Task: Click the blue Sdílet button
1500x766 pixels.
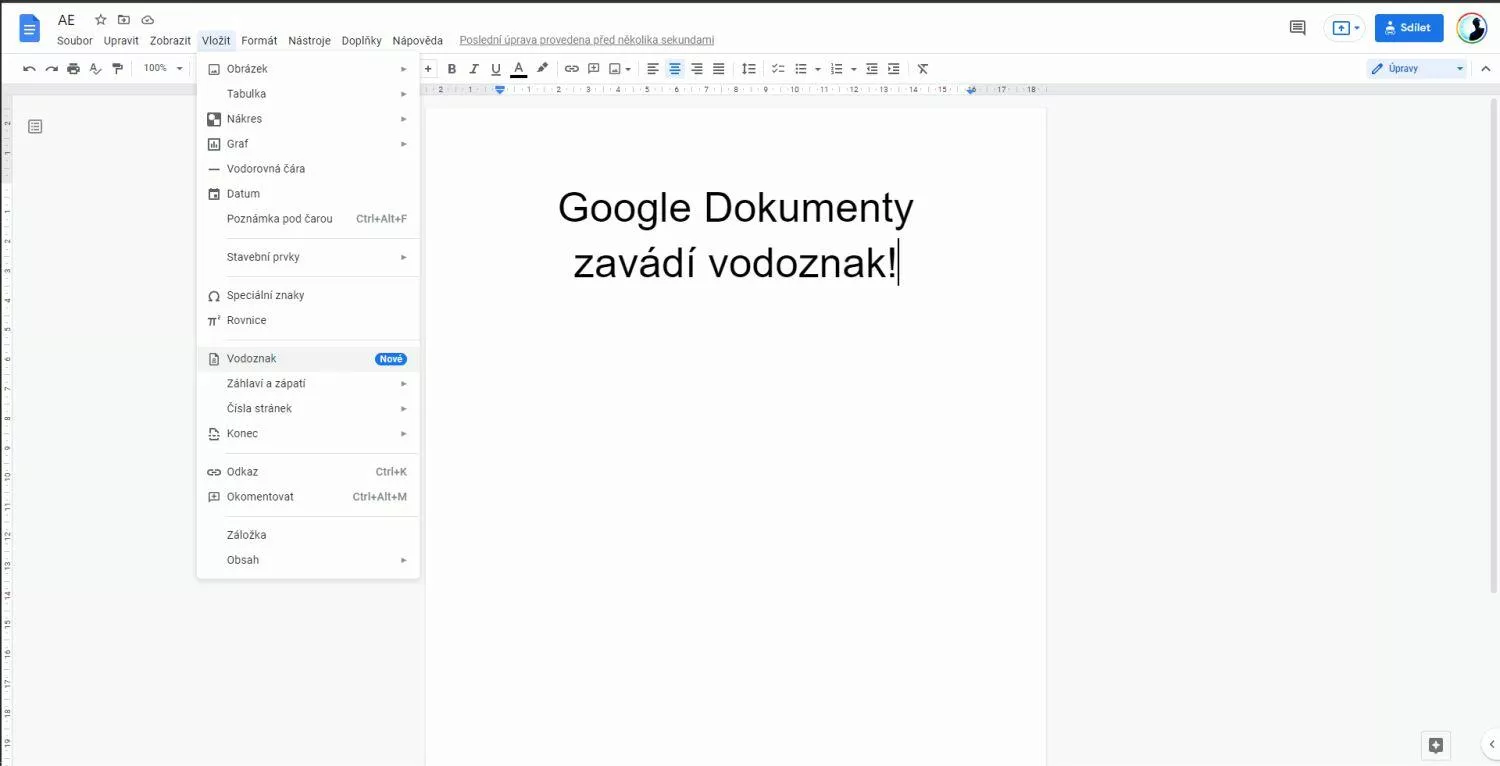Action: click(x=1409, y=28)
